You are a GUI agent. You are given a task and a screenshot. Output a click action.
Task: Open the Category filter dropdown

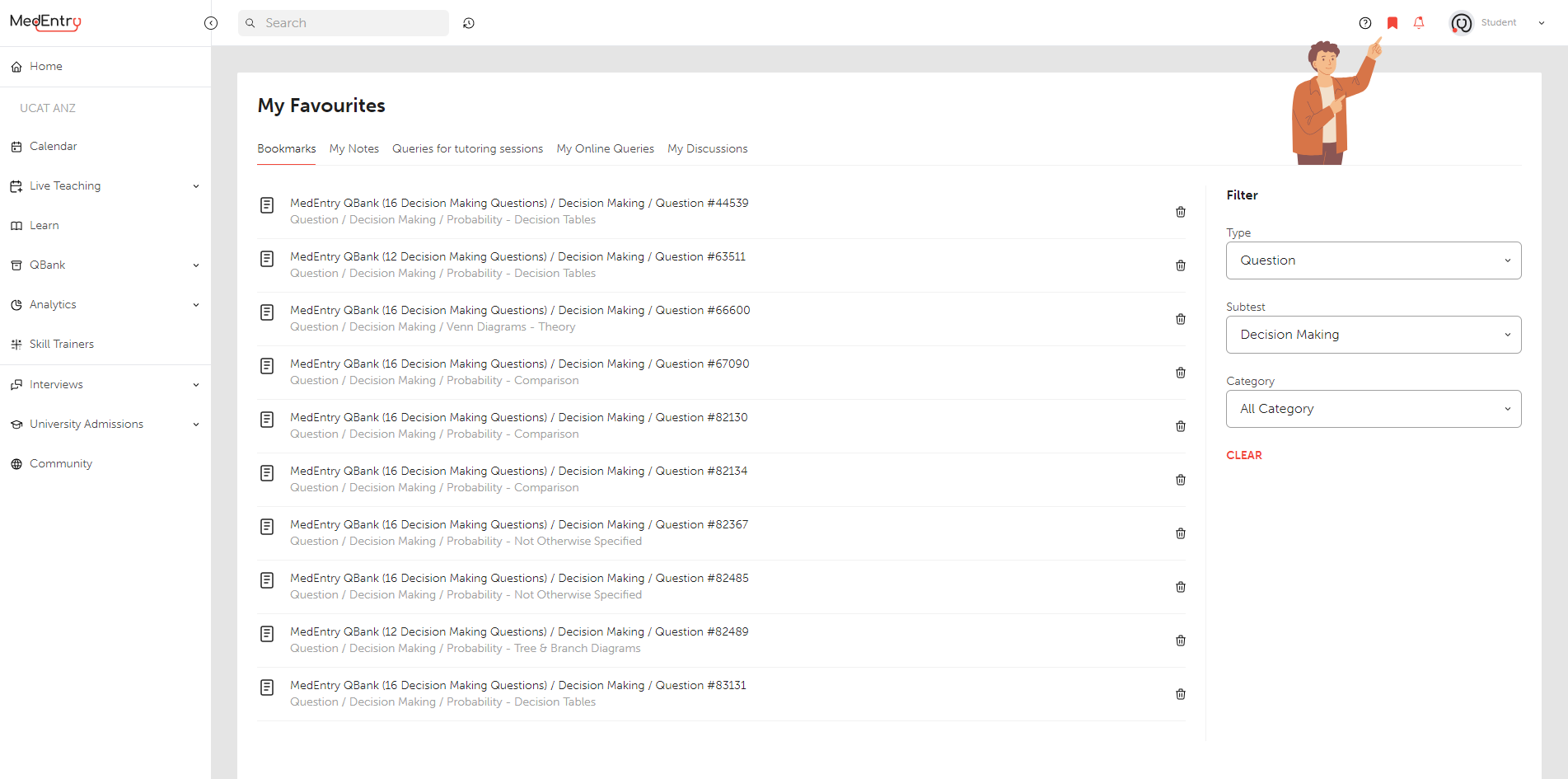1374,409
